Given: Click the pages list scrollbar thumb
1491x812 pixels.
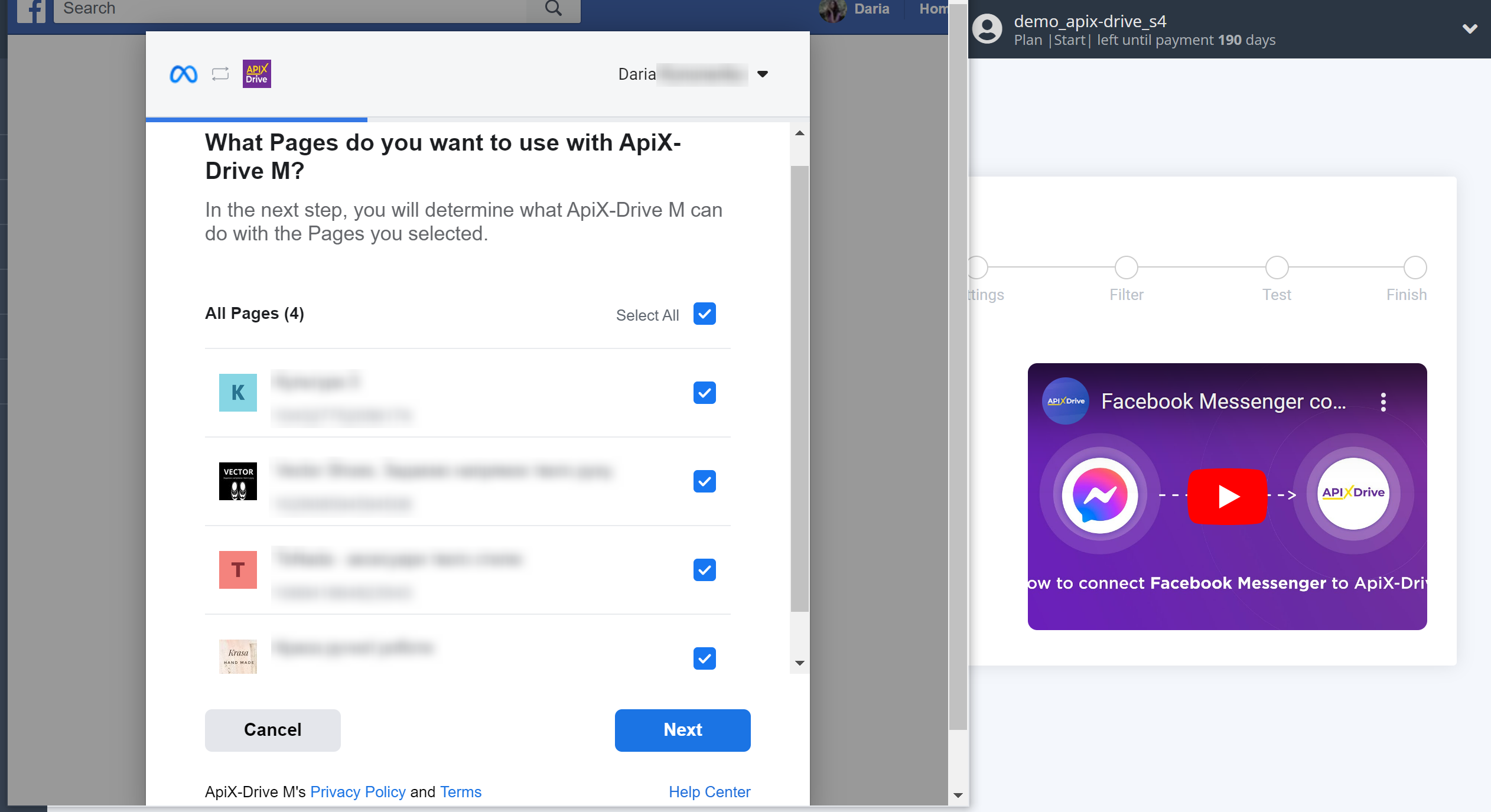Looking at the screenshot, I should tap(800, 389).
